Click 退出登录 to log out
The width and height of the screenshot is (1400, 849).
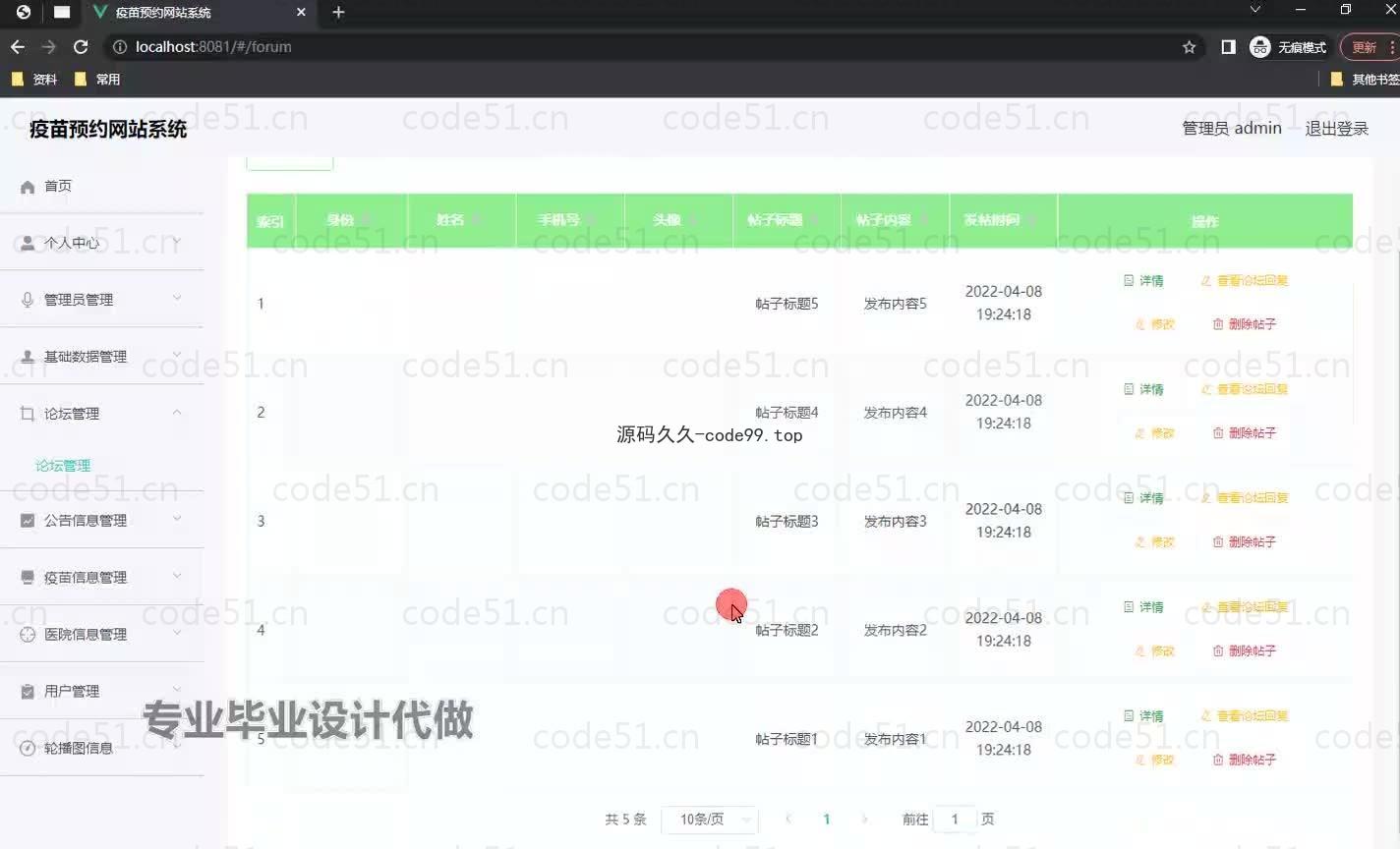(1336, 129)
